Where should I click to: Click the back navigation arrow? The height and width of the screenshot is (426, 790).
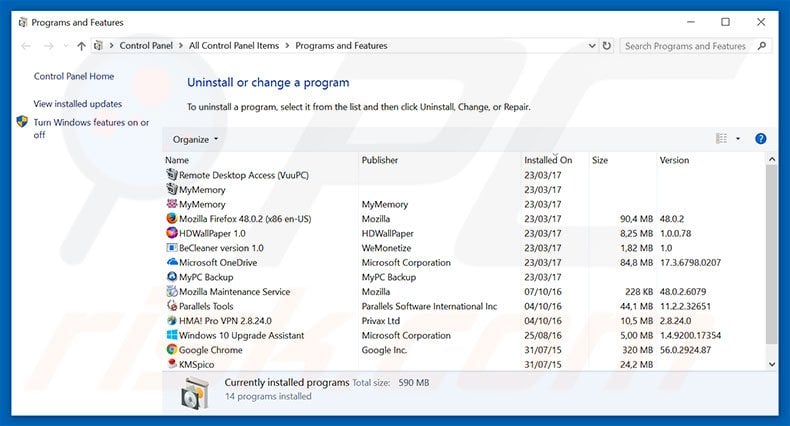[26, 46]
